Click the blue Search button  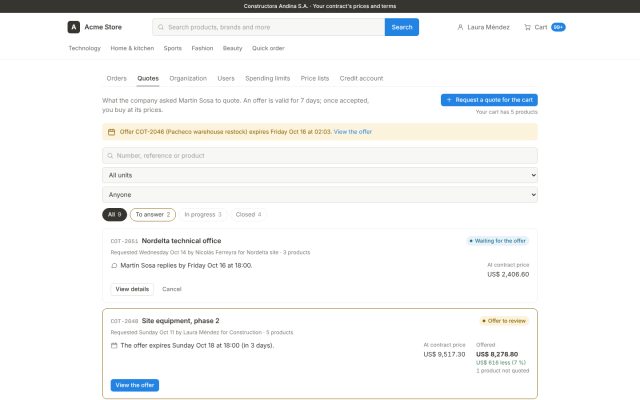click(x=402, y=27)
